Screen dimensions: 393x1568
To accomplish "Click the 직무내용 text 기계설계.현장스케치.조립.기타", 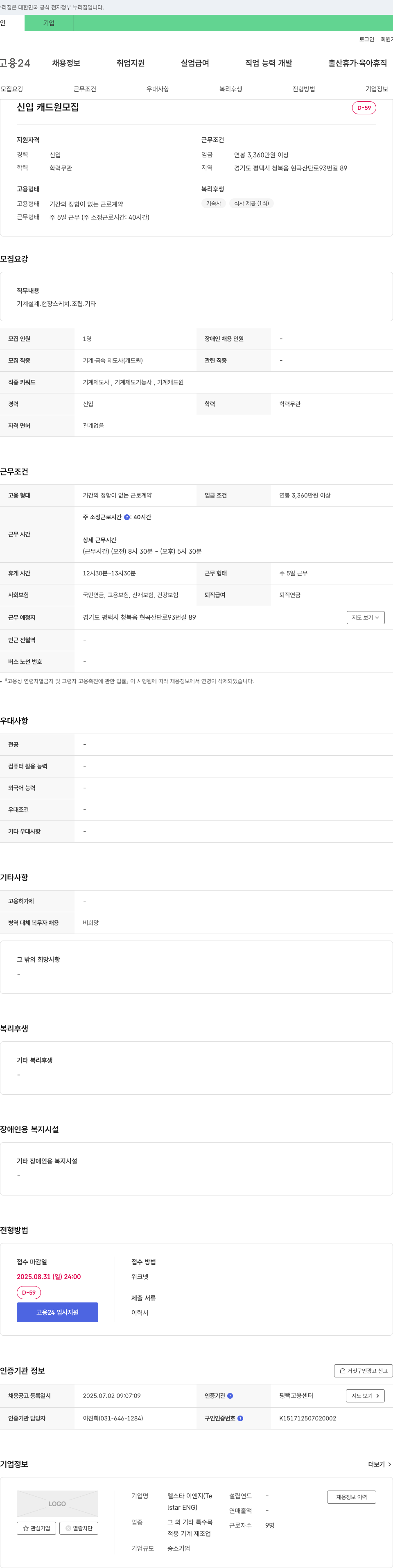I will pos(56,304).
